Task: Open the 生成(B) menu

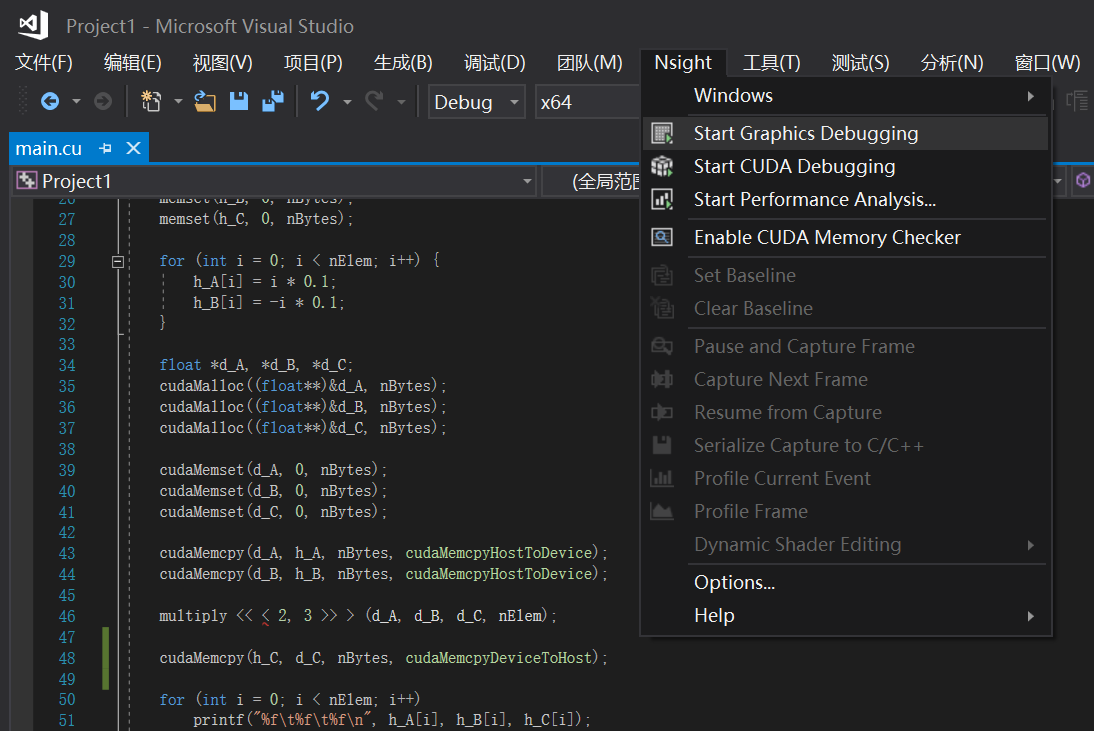Action: click(403, 63)
